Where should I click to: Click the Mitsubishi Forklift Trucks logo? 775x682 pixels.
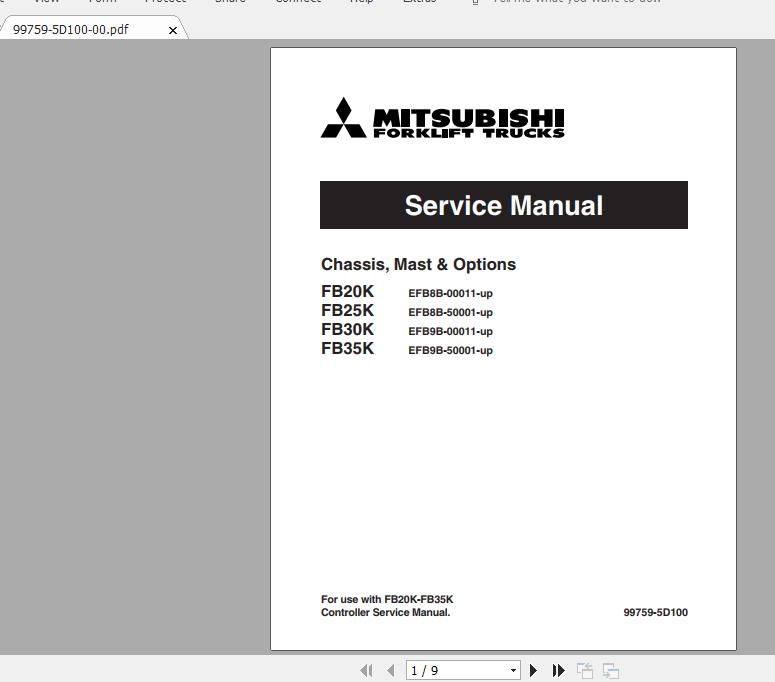pyautogui.click(x=442, y=118)
